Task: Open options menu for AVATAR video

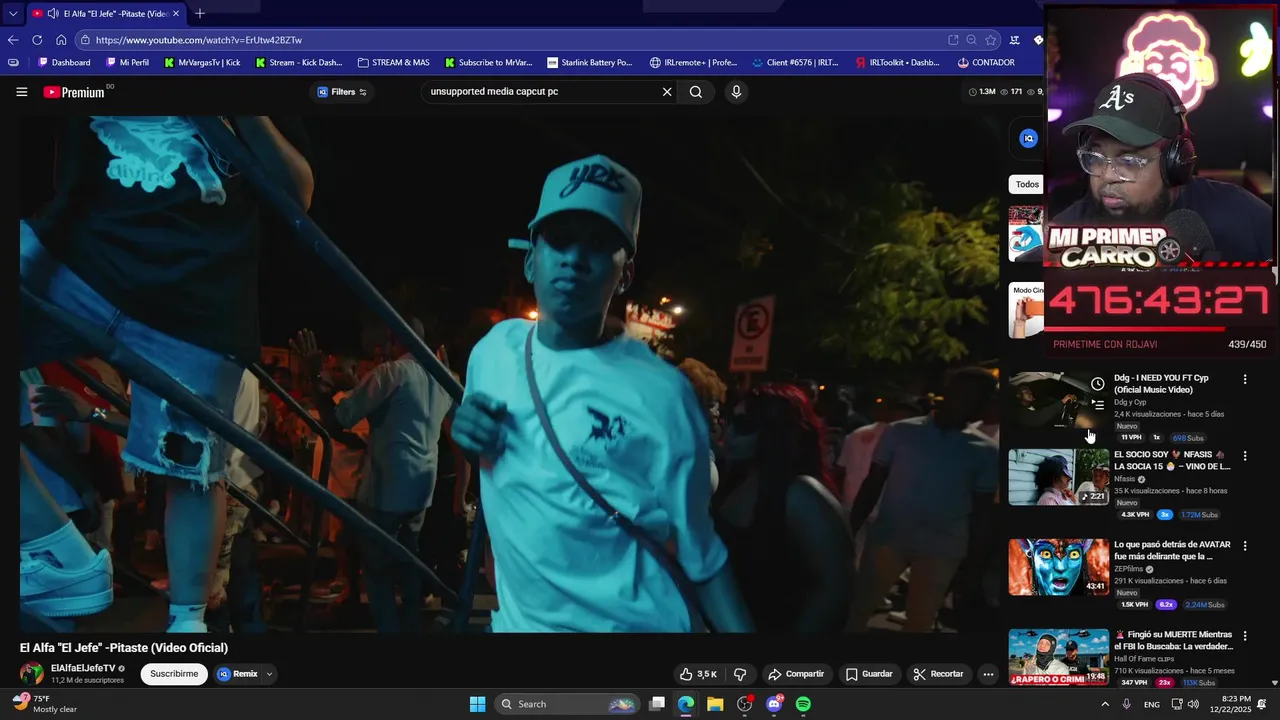Action: click(x=1245, y=546)
